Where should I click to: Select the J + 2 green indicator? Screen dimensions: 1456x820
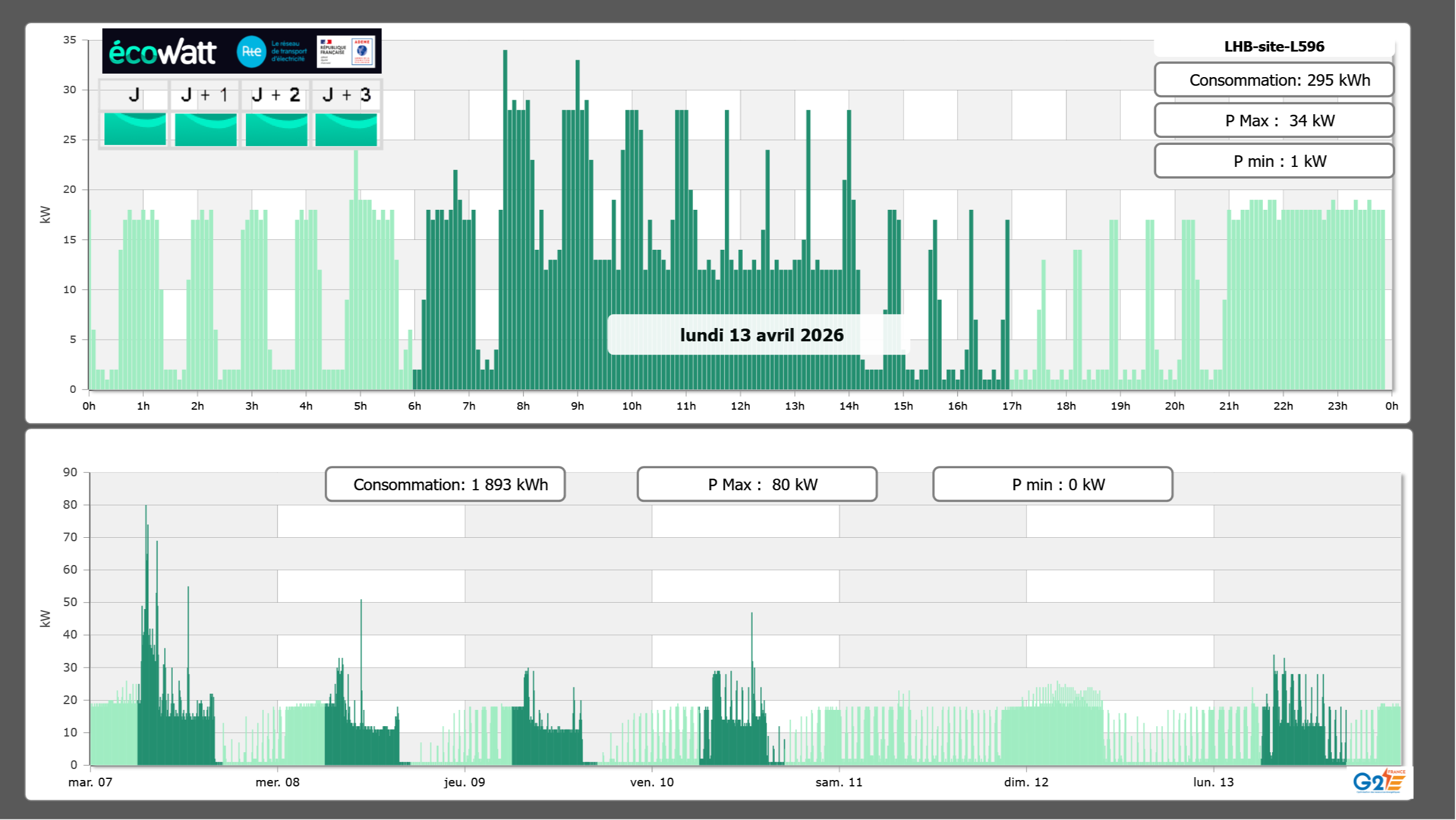click(277, 129)
